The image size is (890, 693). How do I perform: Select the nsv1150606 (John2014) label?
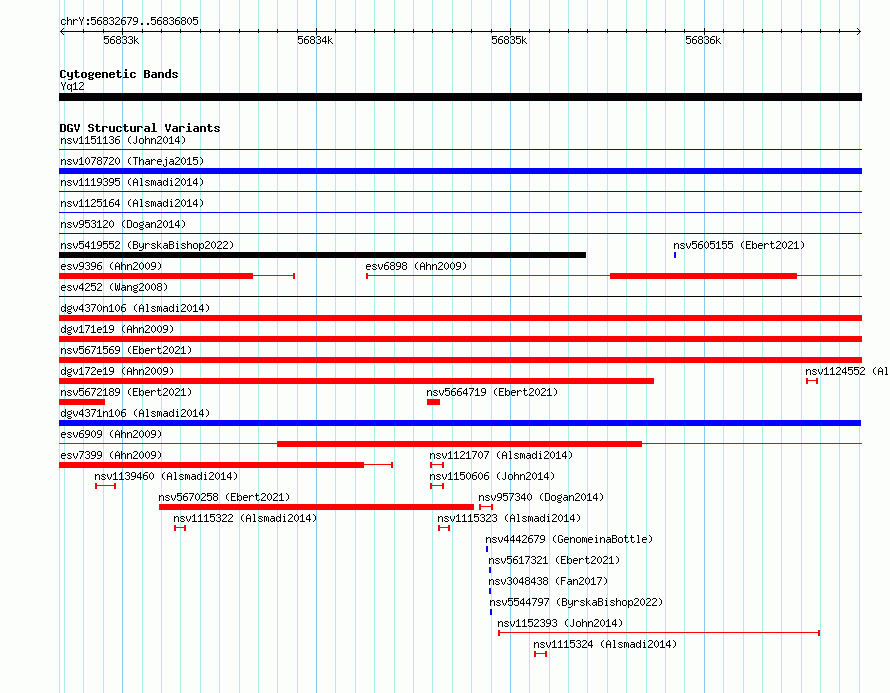tap(492, 476)
